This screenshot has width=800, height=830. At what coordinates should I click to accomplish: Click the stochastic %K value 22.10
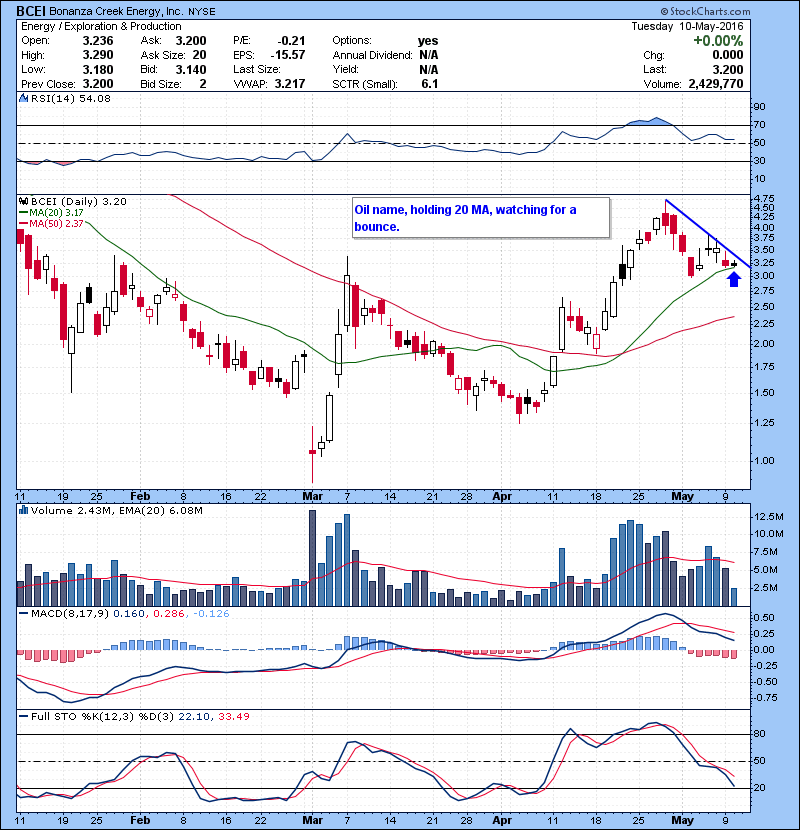point(194,716)
